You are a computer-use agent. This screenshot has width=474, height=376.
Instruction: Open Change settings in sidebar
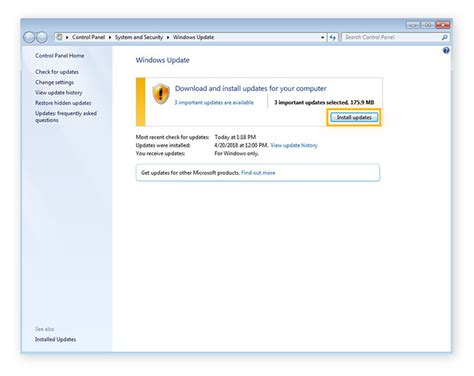tap(54, 82)
